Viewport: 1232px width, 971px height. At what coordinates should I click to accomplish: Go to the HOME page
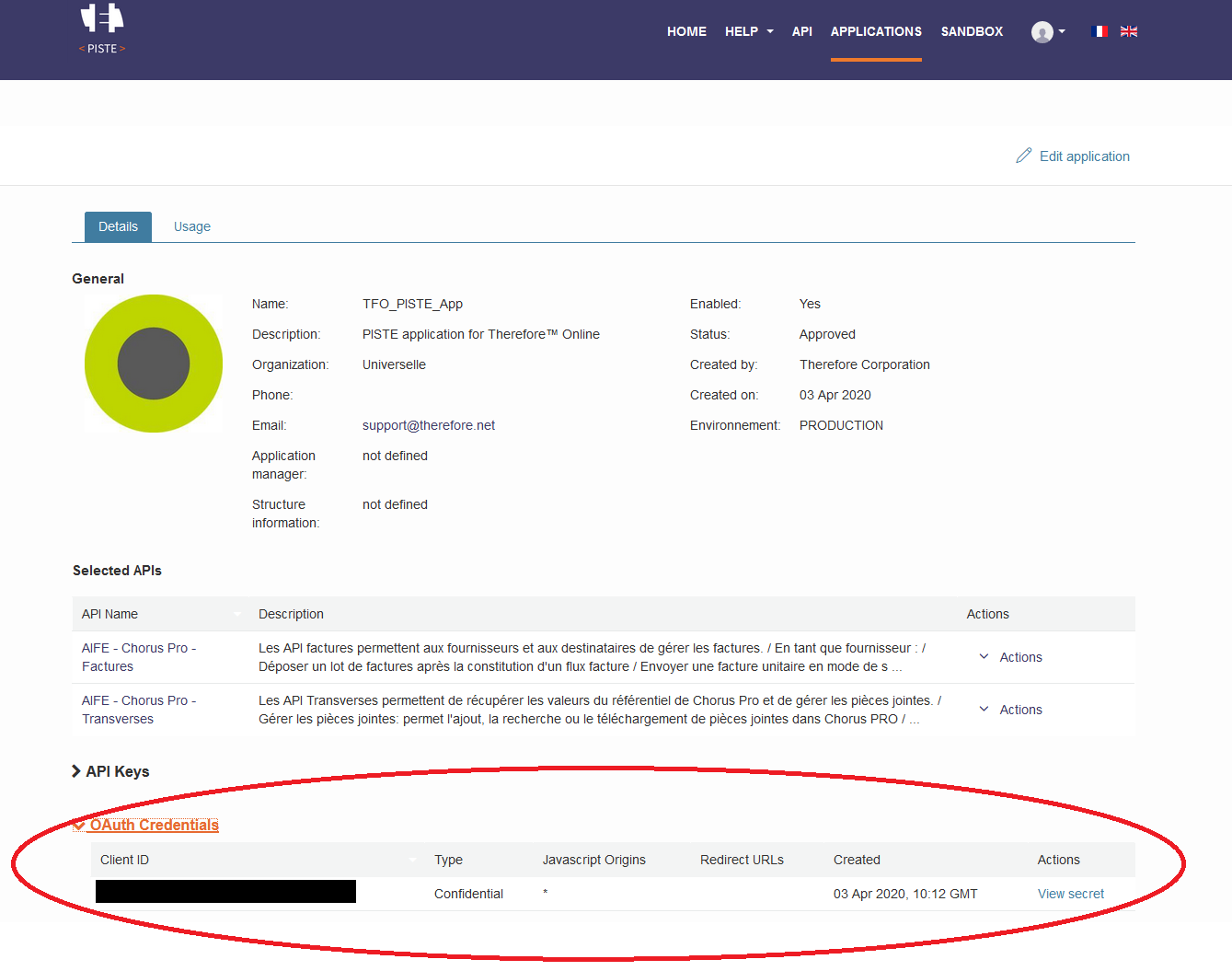coord(686,31)
